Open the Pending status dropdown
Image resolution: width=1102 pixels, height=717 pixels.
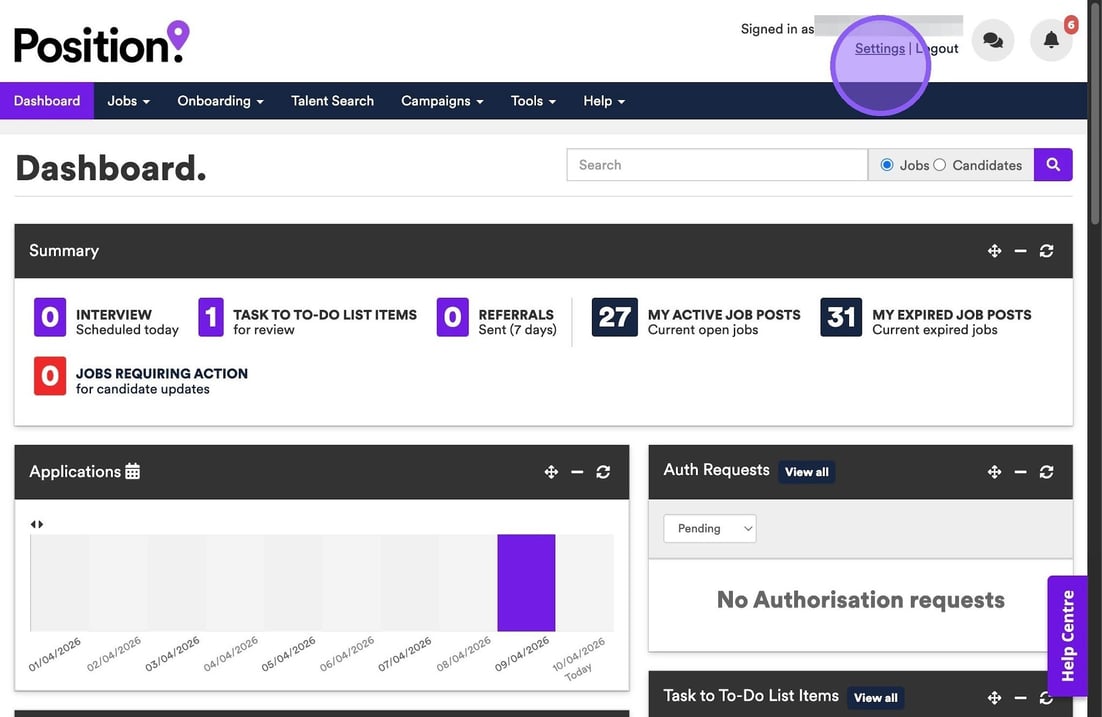(x=709, y=528)
